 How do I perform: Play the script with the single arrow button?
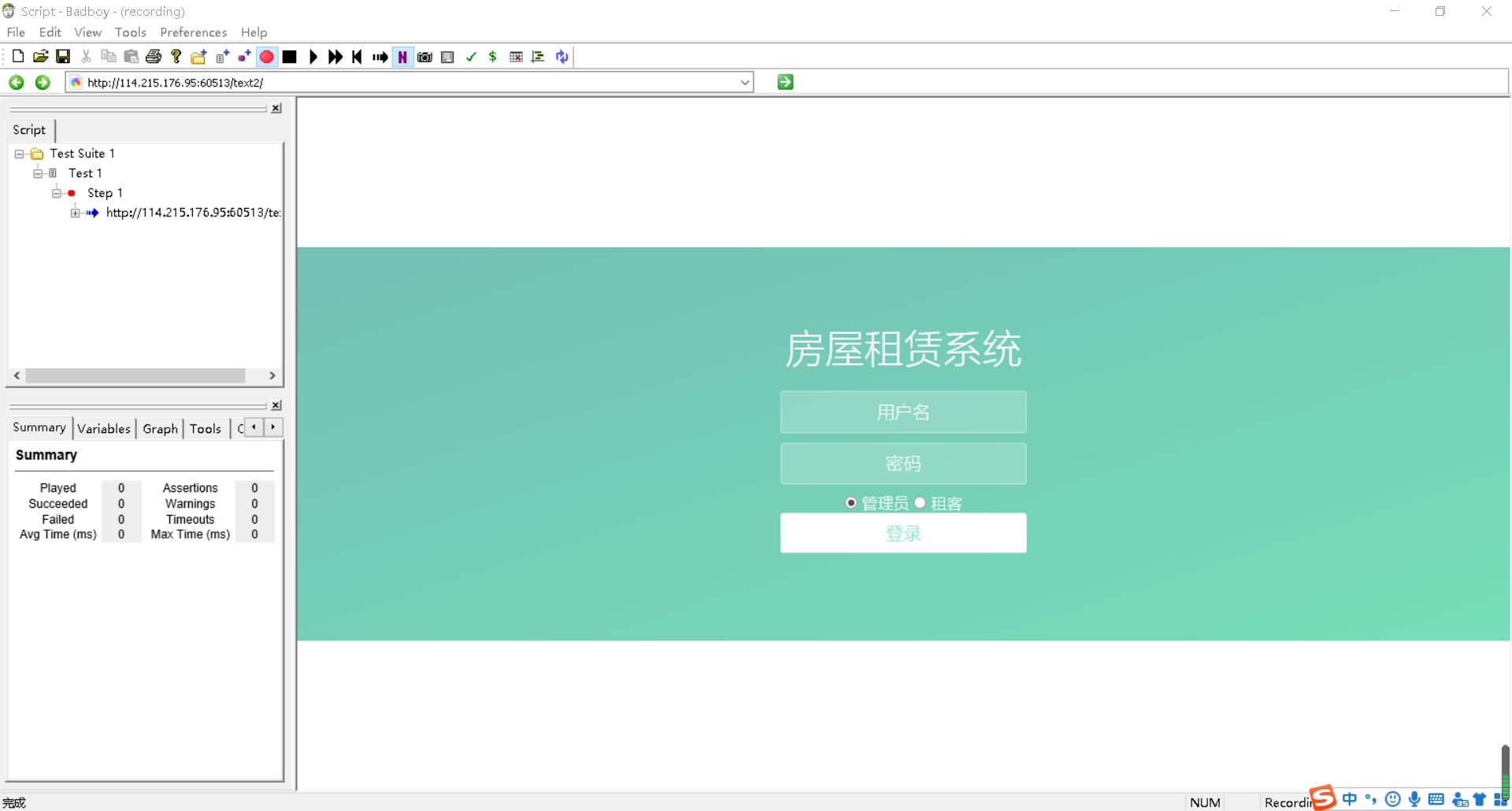point(313,57)
